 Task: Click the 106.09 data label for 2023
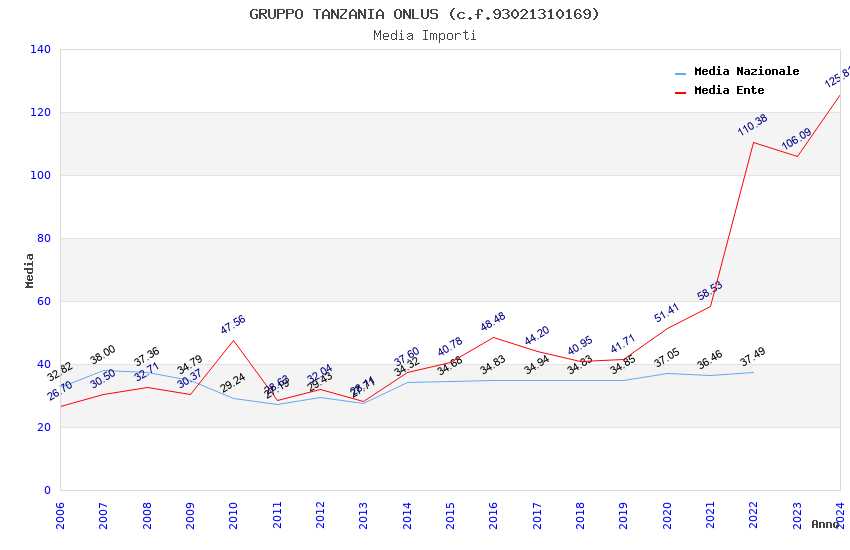796,139
